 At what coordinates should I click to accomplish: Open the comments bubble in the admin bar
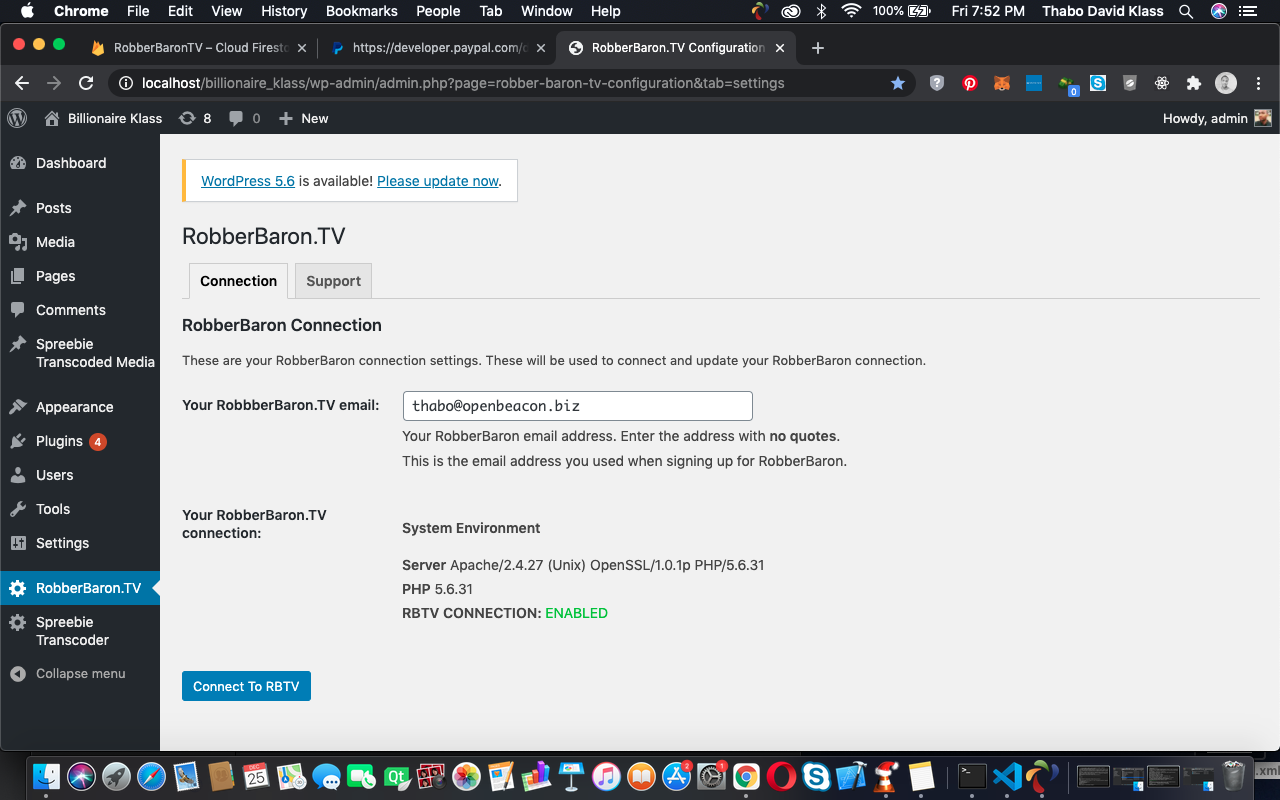click(x=244, y=118)
